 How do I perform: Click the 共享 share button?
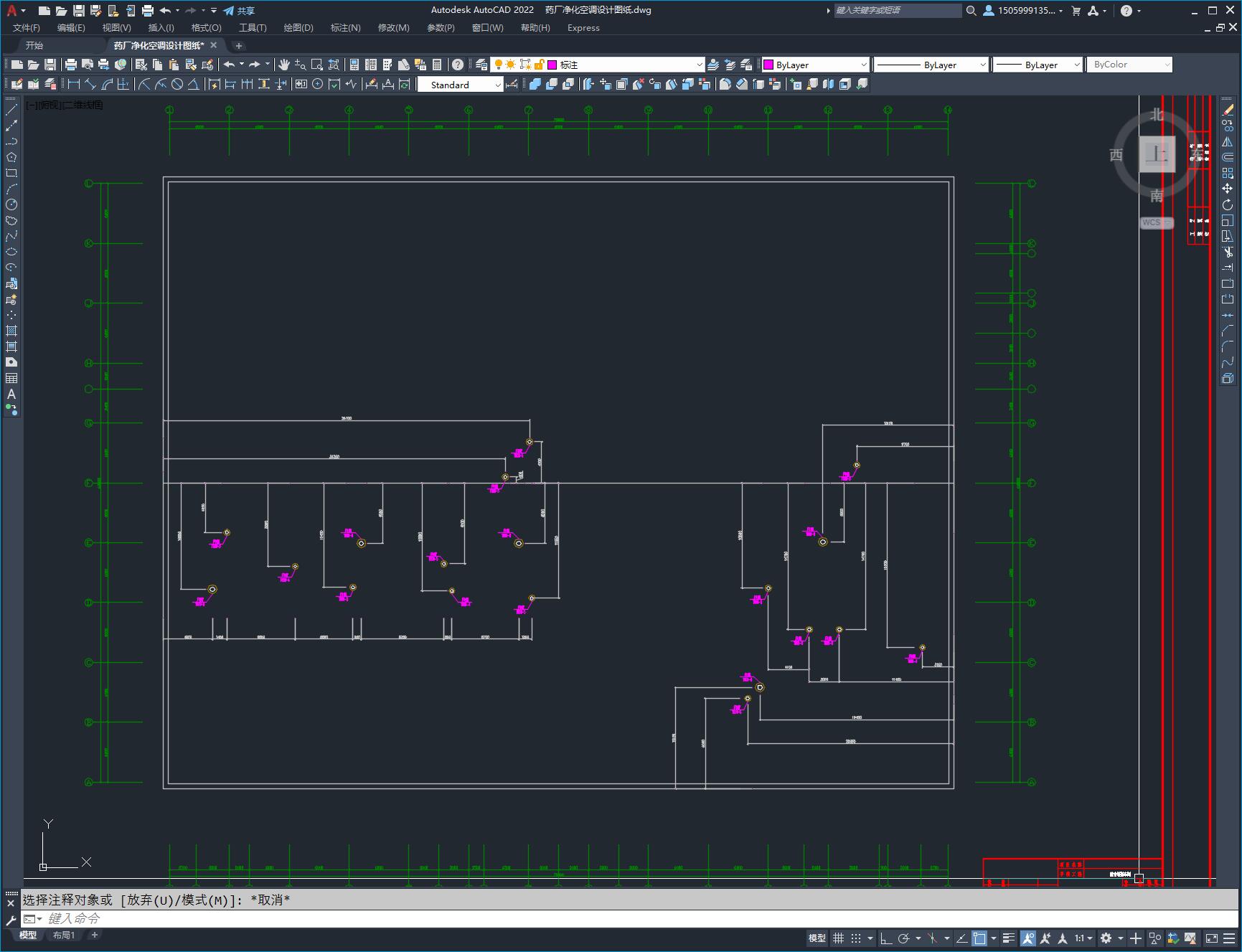click(239, 11)
